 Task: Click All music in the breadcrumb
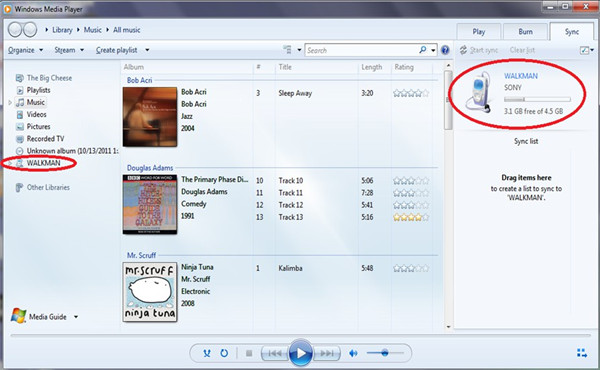(x=127, y=30)
